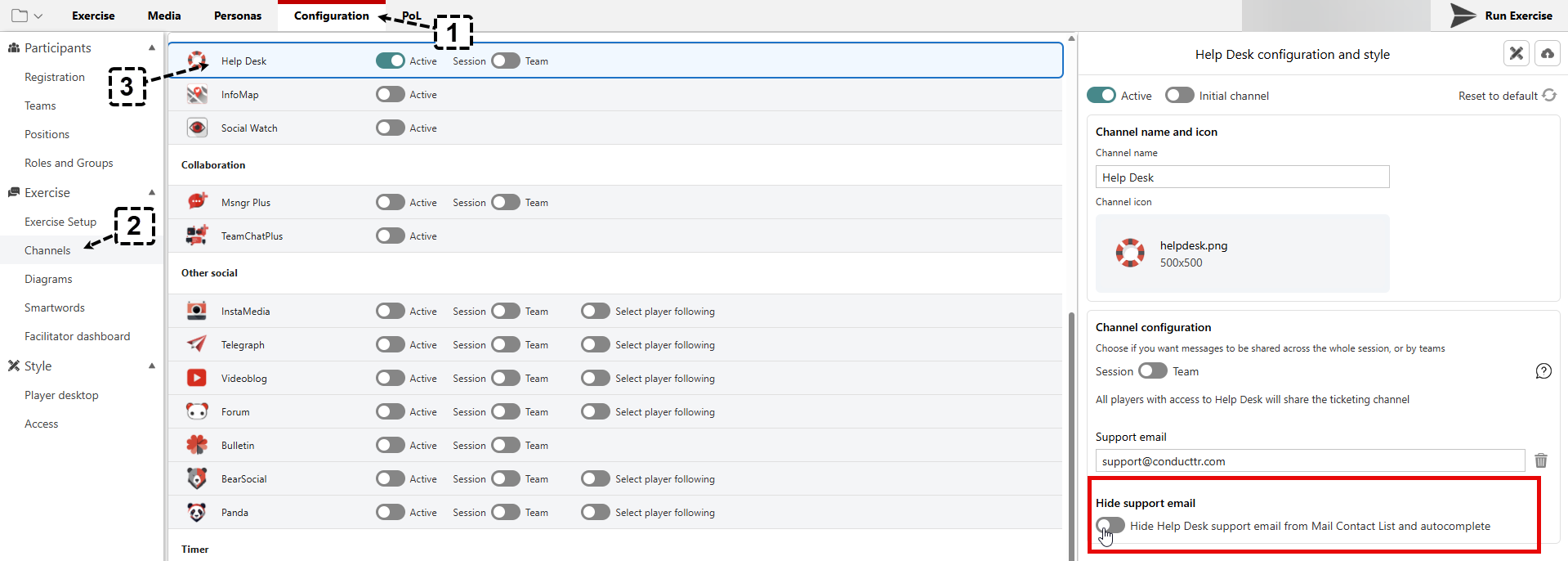Switch to the Personas tab
The width and height of the screenshot is (1568, 561).
[x=238, y=16]
